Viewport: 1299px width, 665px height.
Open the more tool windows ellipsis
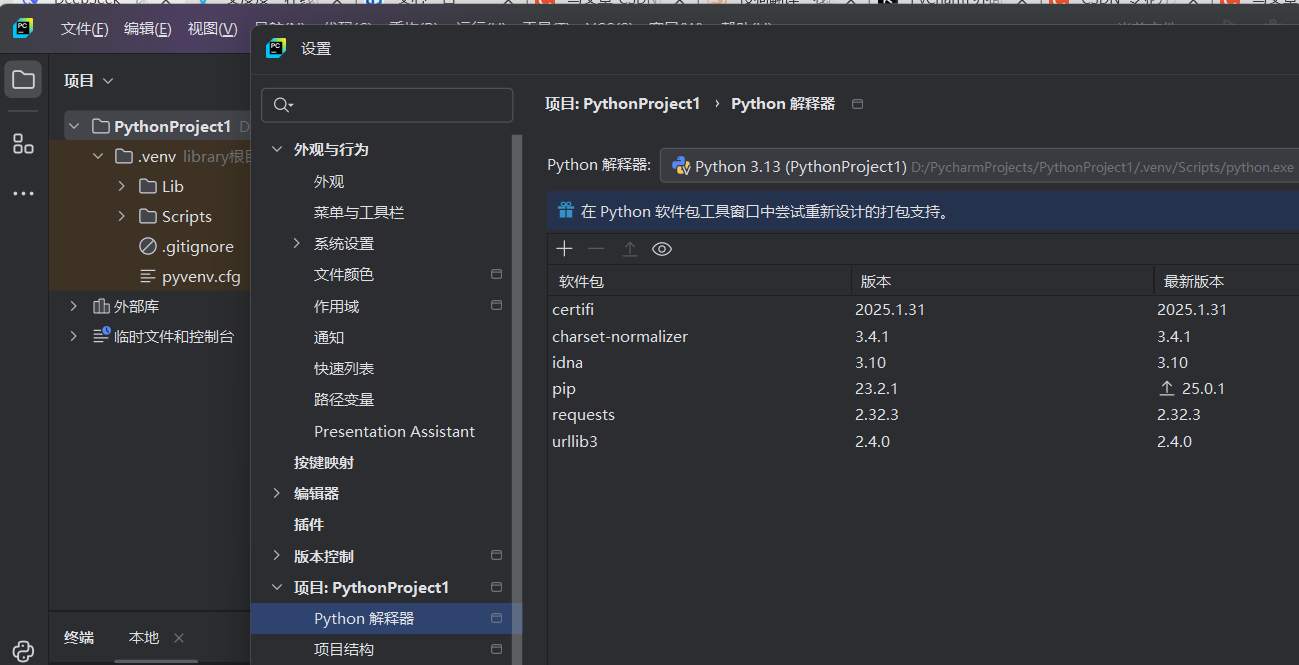23,193
